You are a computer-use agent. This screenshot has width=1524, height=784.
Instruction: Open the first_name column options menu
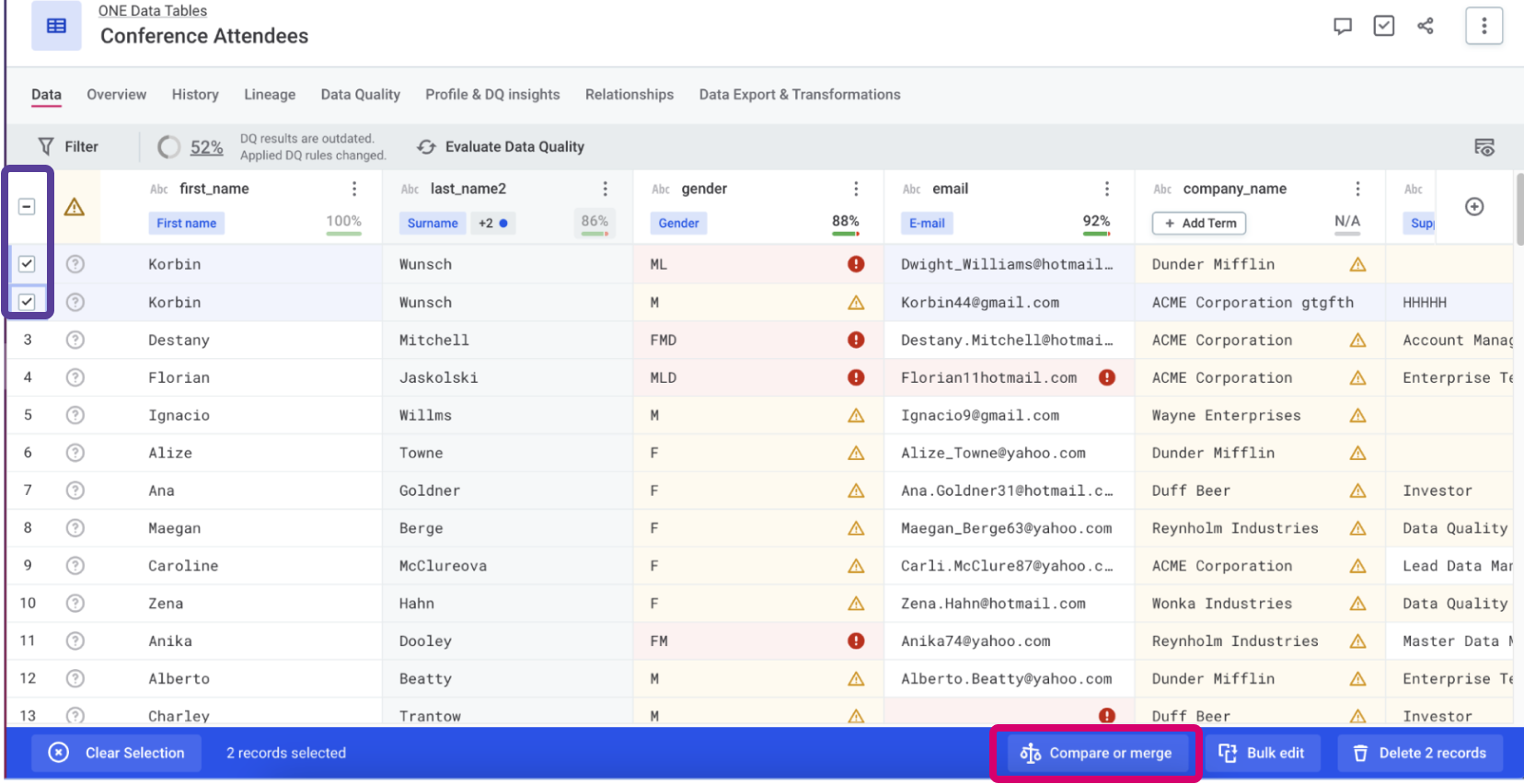coord(354,189)
